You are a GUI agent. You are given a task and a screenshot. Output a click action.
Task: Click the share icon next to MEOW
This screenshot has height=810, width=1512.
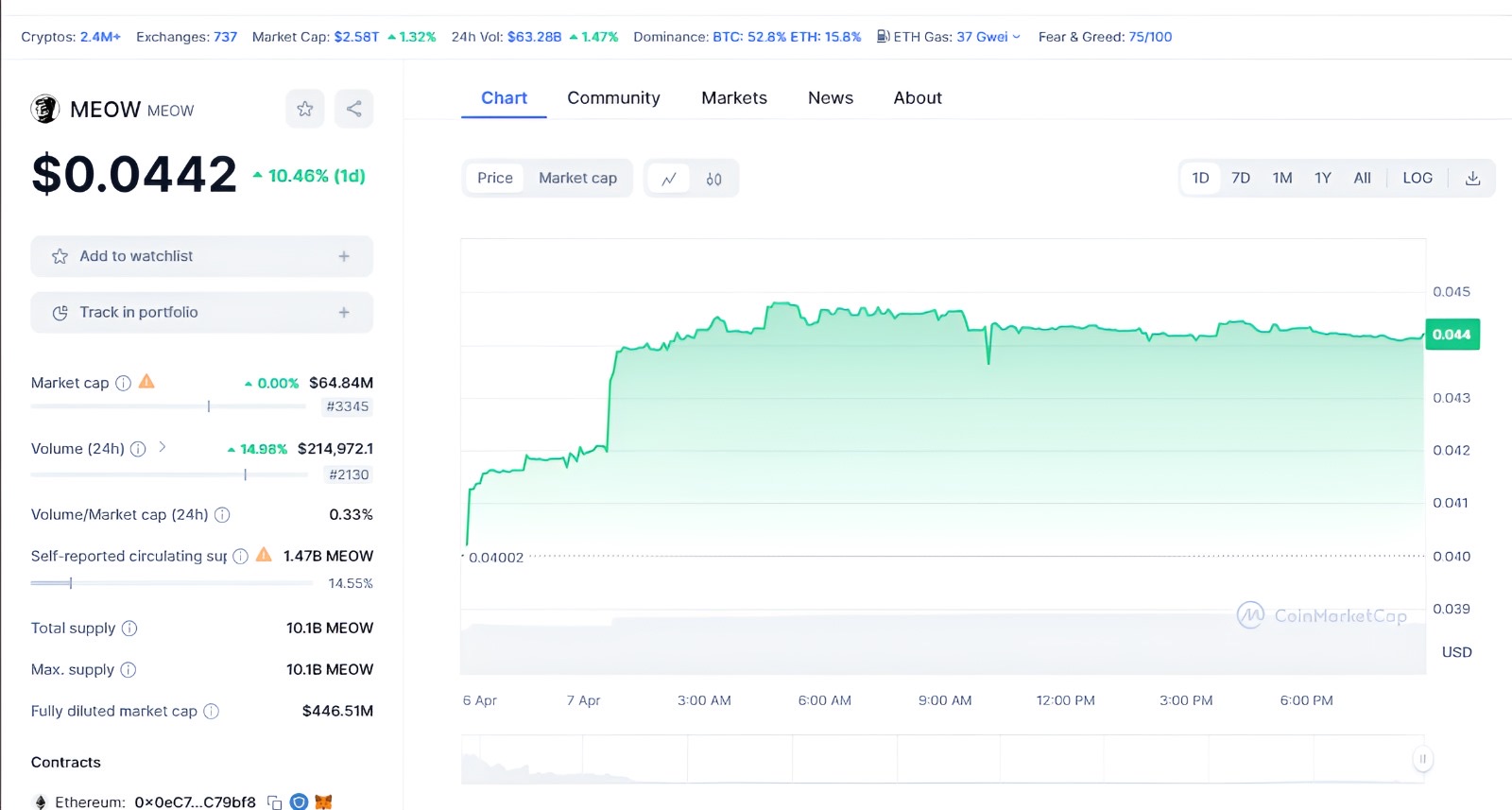353,109
